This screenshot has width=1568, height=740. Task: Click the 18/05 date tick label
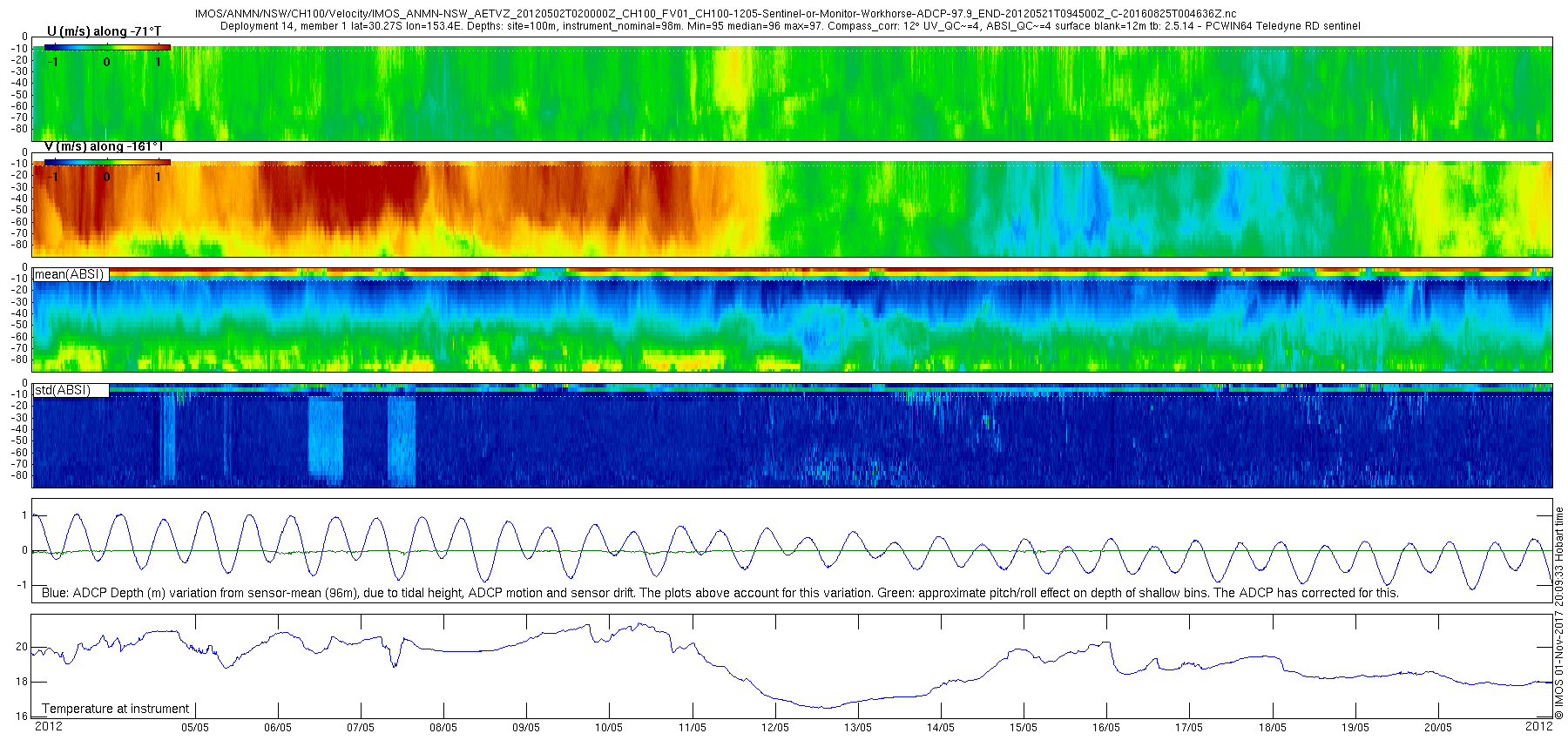[1273, 728]
